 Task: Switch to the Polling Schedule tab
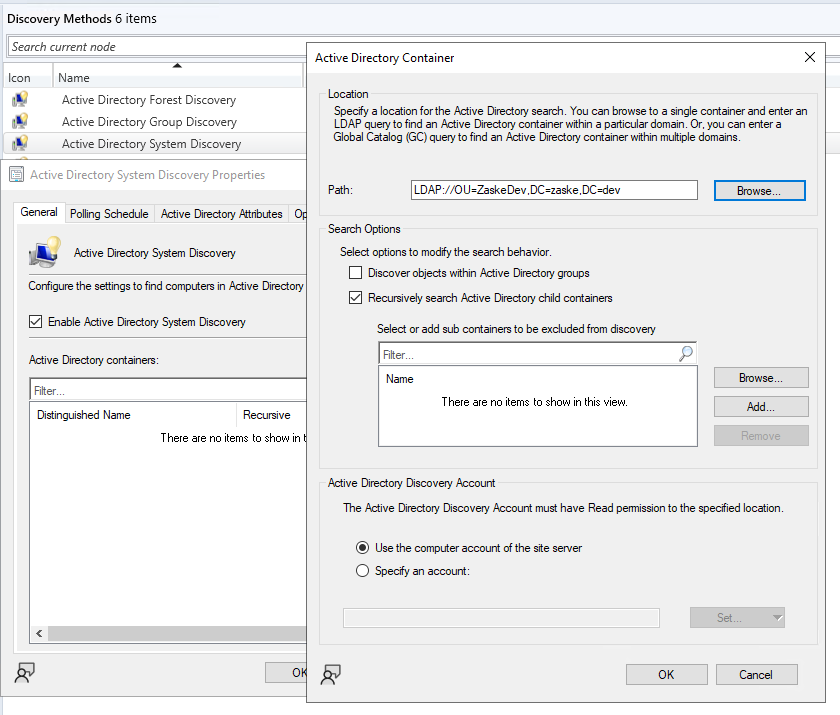pos(112,212)
